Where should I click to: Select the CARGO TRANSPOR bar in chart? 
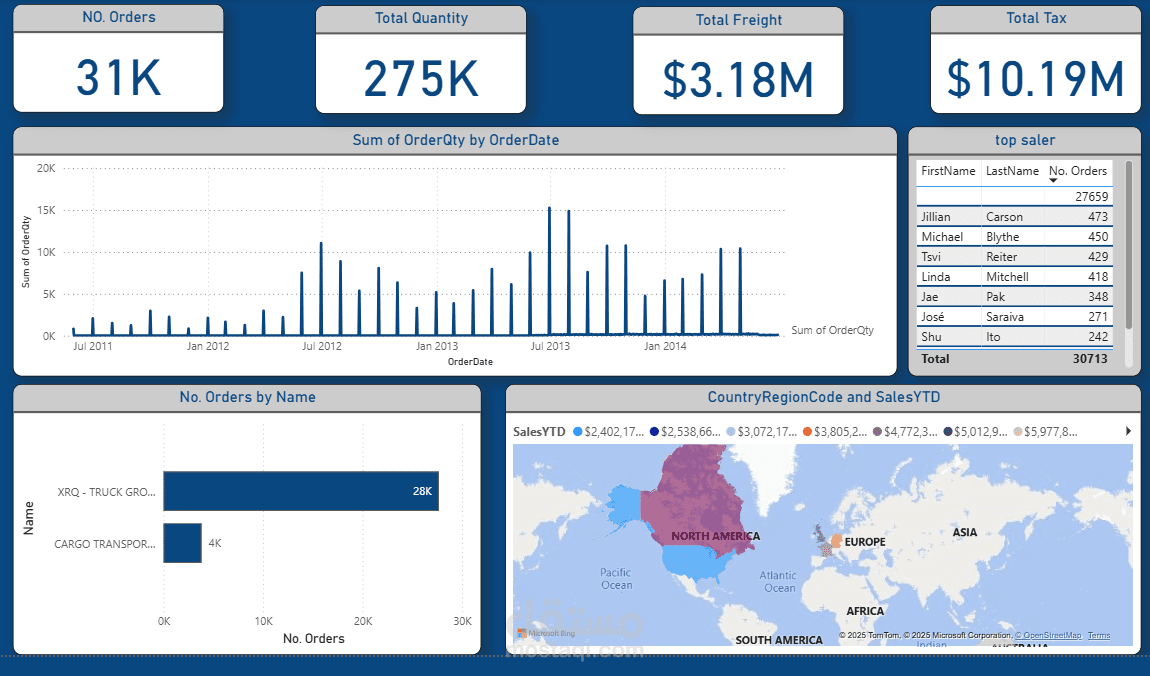[x=183, y=543]
